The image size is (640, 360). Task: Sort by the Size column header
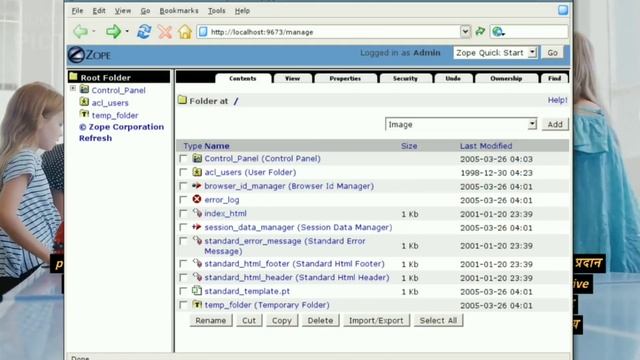[x=409, y=146]
